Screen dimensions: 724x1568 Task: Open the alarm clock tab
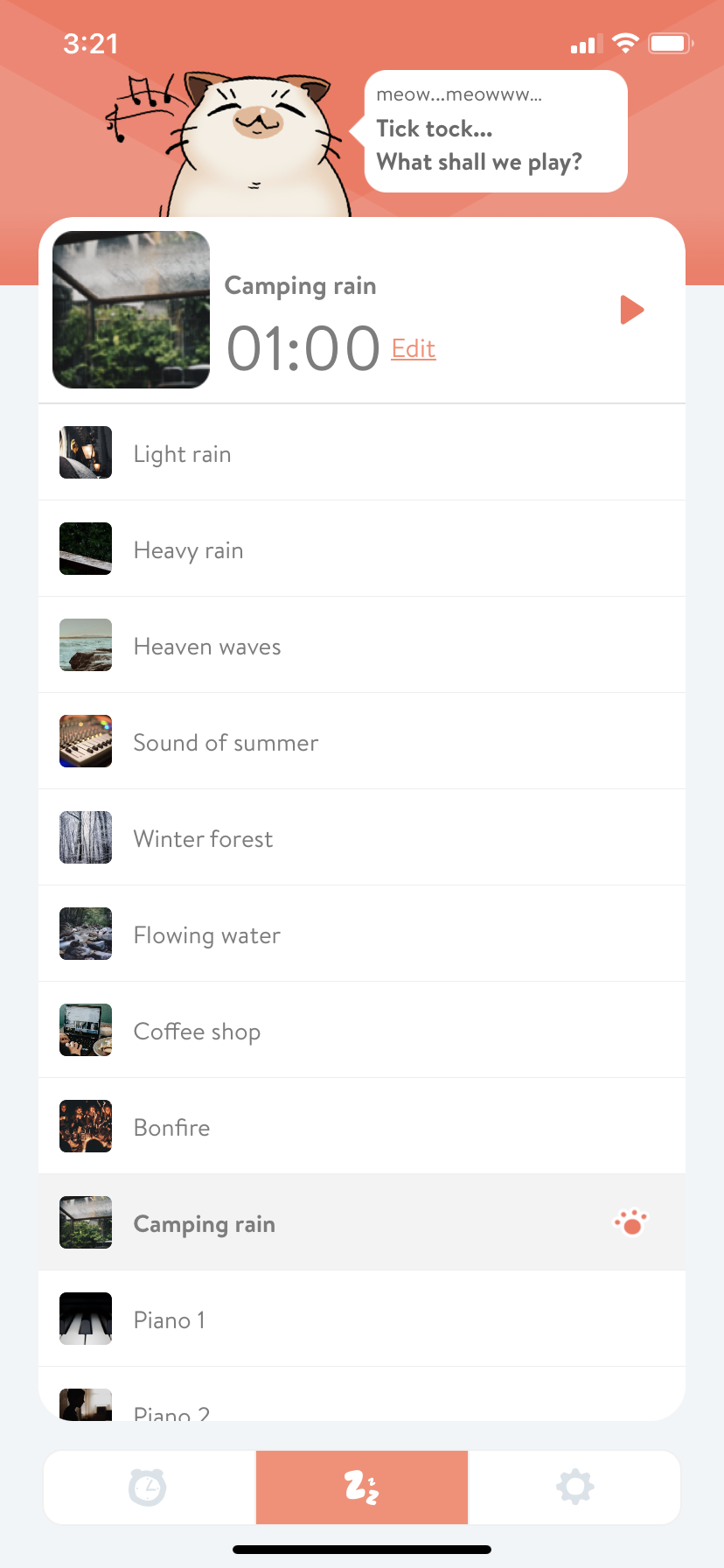coord(148,1487)
